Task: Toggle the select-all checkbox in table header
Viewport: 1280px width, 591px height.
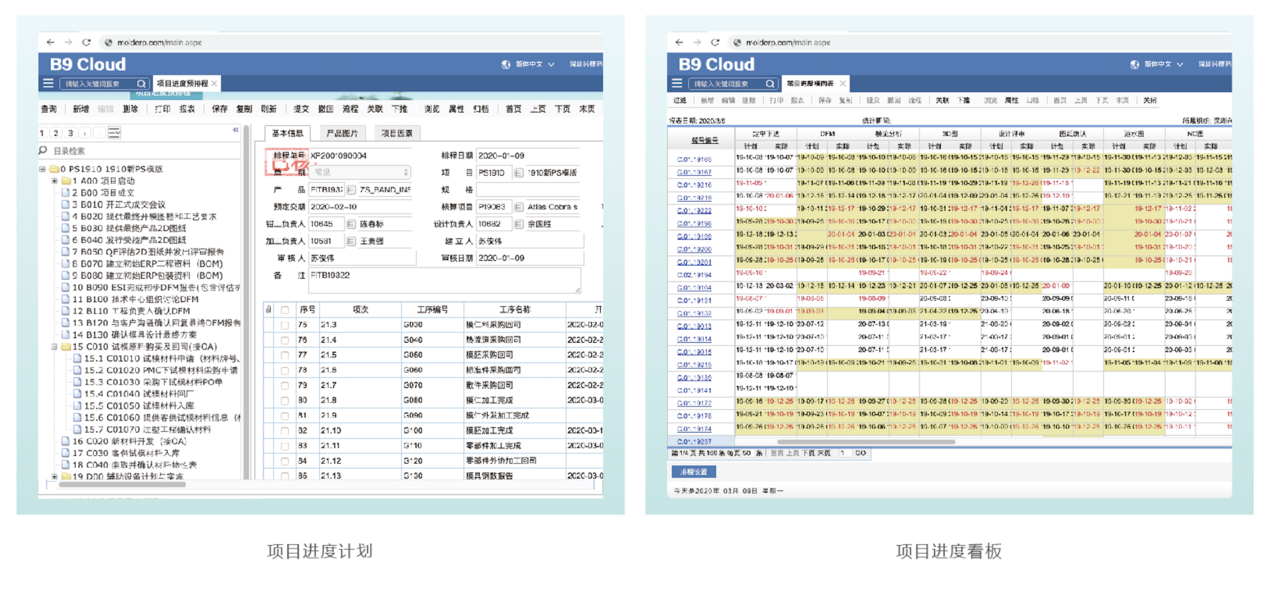Action: point(285,310)
